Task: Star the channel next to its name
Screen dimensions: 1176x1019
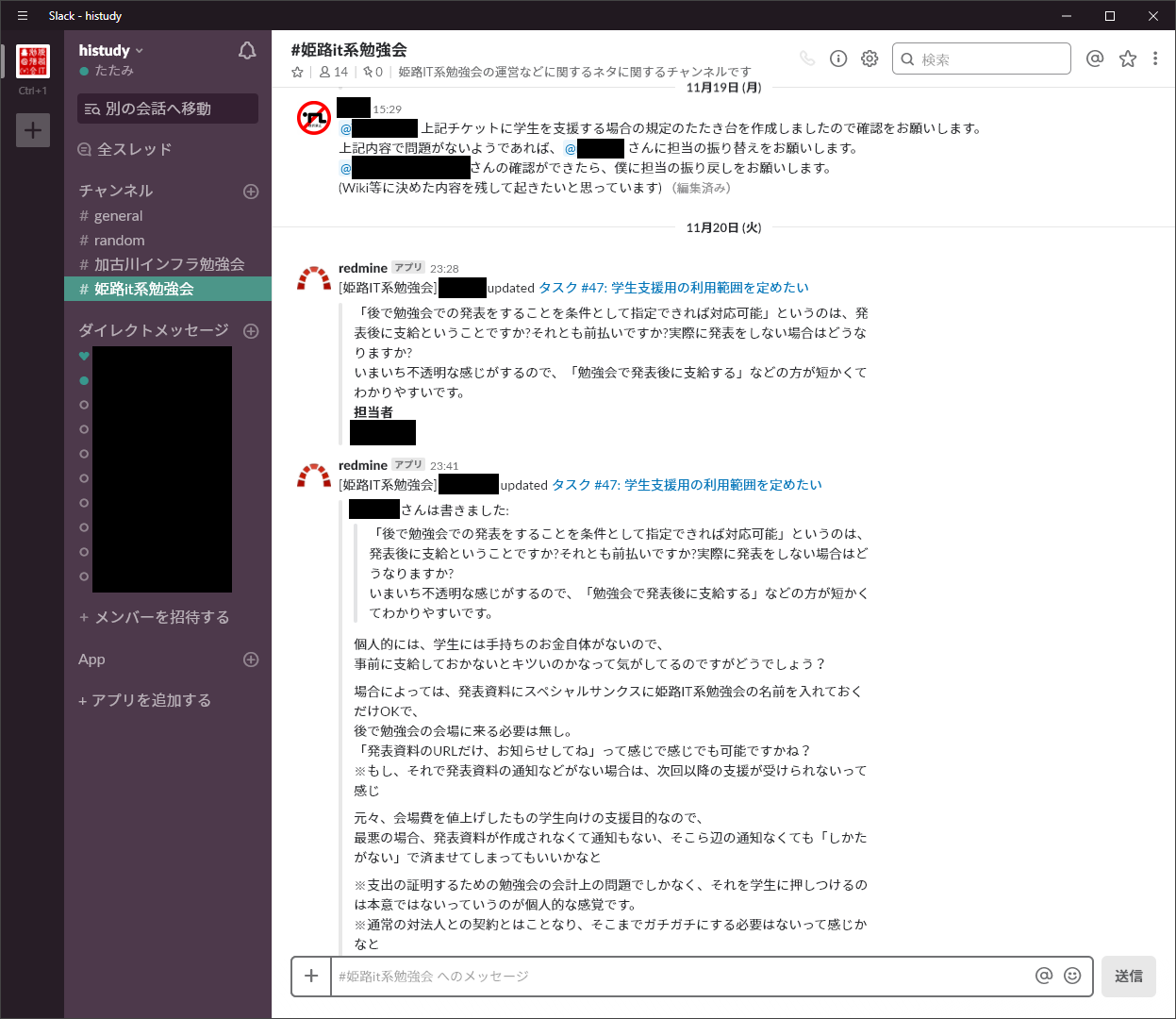Action: tap(297, 71)
